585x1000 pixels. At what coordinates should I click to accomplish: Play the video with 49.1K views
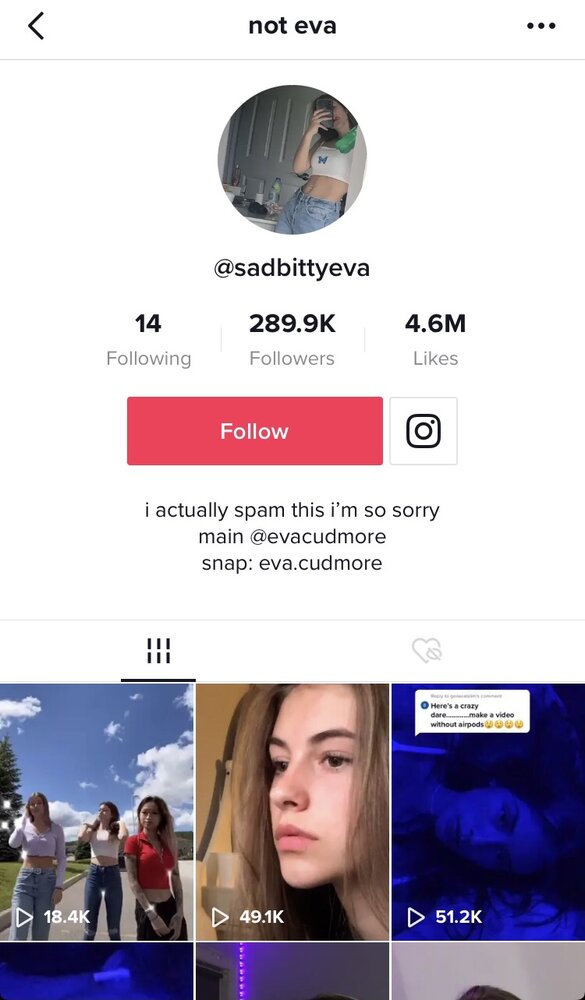point(292,812)
